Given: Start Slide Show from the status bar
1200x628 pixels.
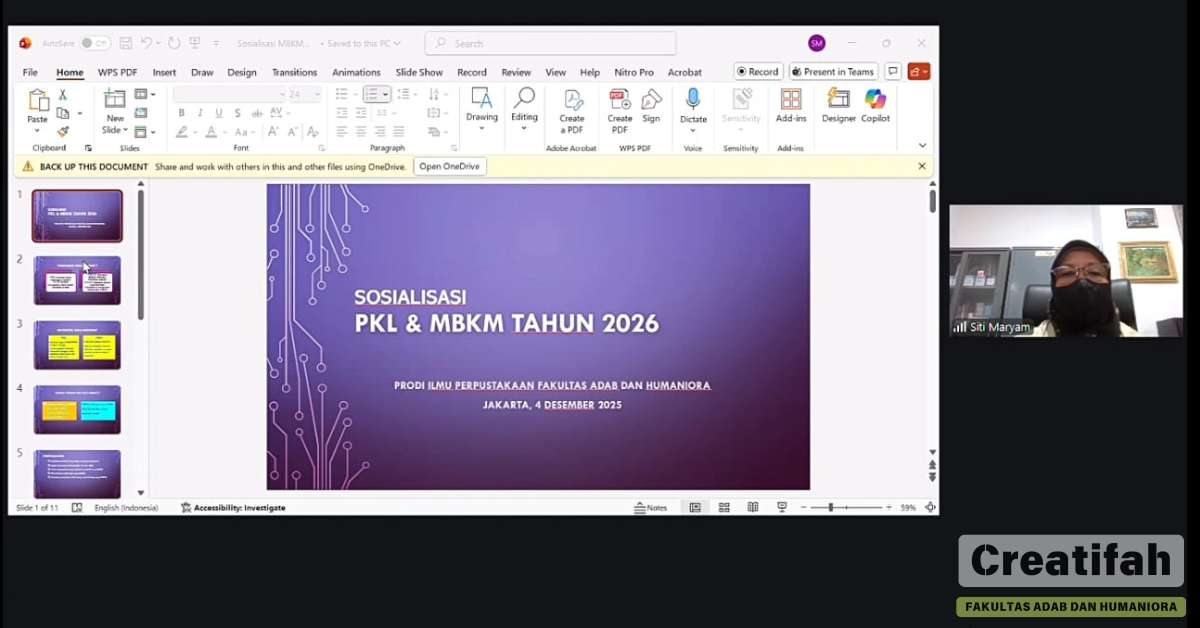Looking at the screenshot, I should click(x=780, y=507).
